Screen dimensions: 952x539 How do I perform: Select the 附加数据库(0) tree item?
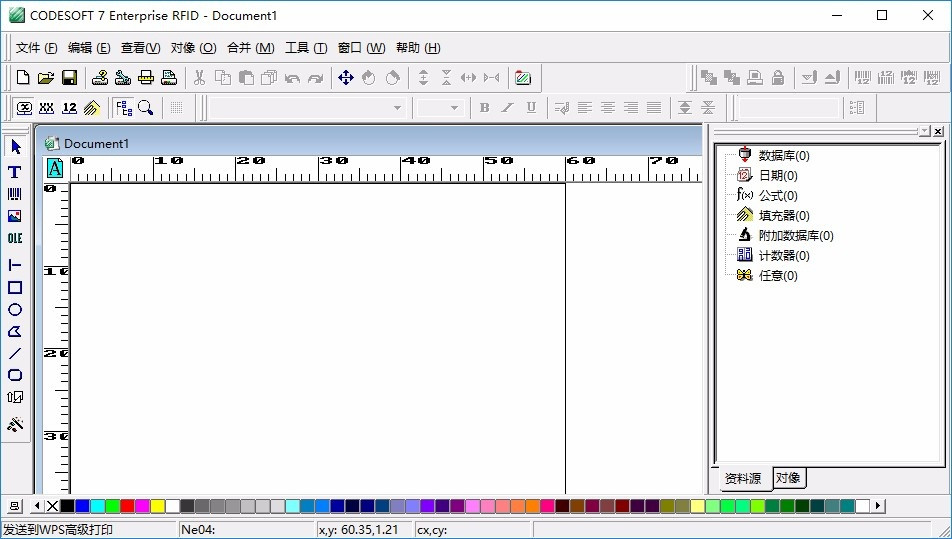click(x=796, y=236)
